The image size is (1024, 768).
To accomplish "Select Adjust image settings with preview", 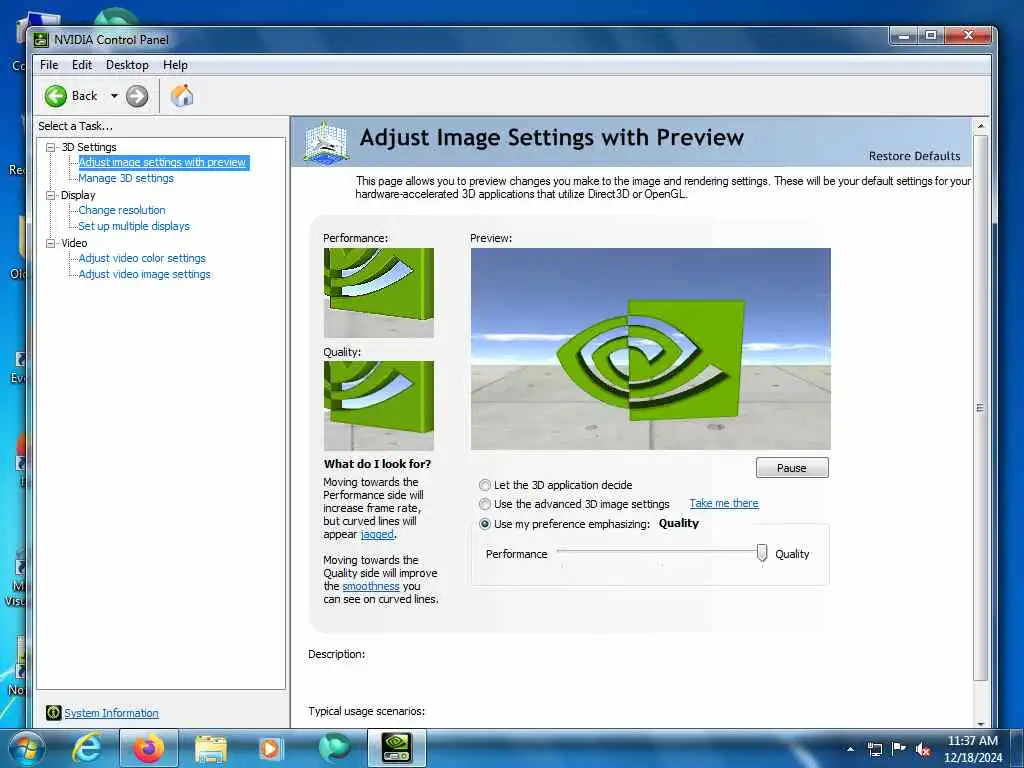I will (163, 162).
